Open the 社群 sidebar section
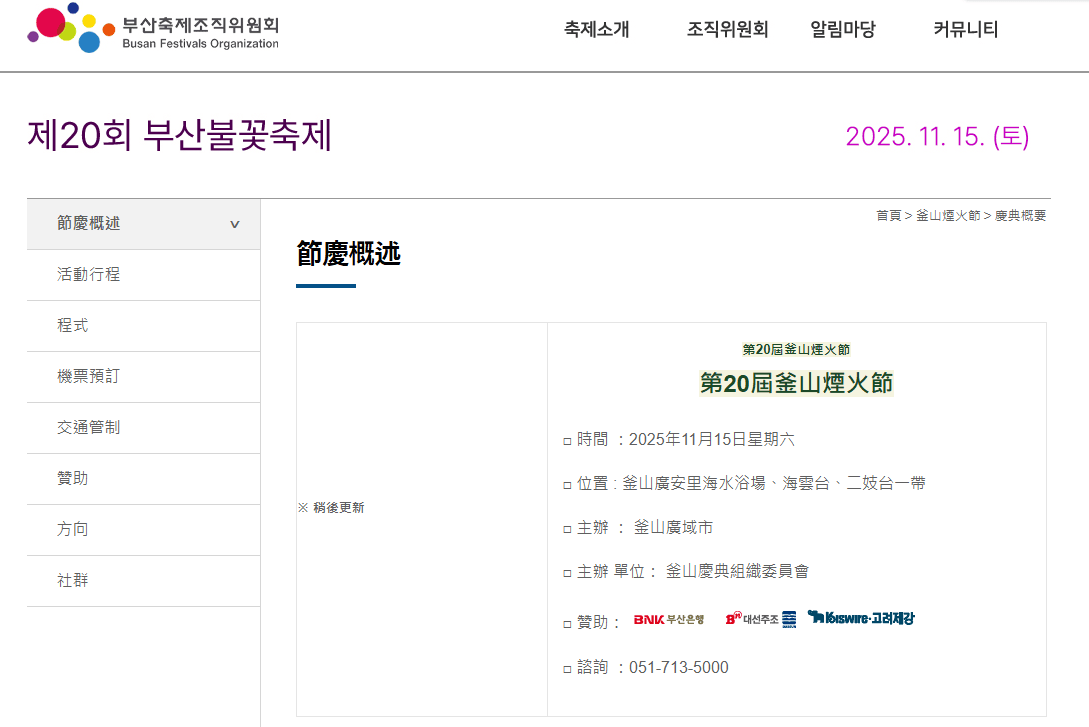 tap(72, 580)
